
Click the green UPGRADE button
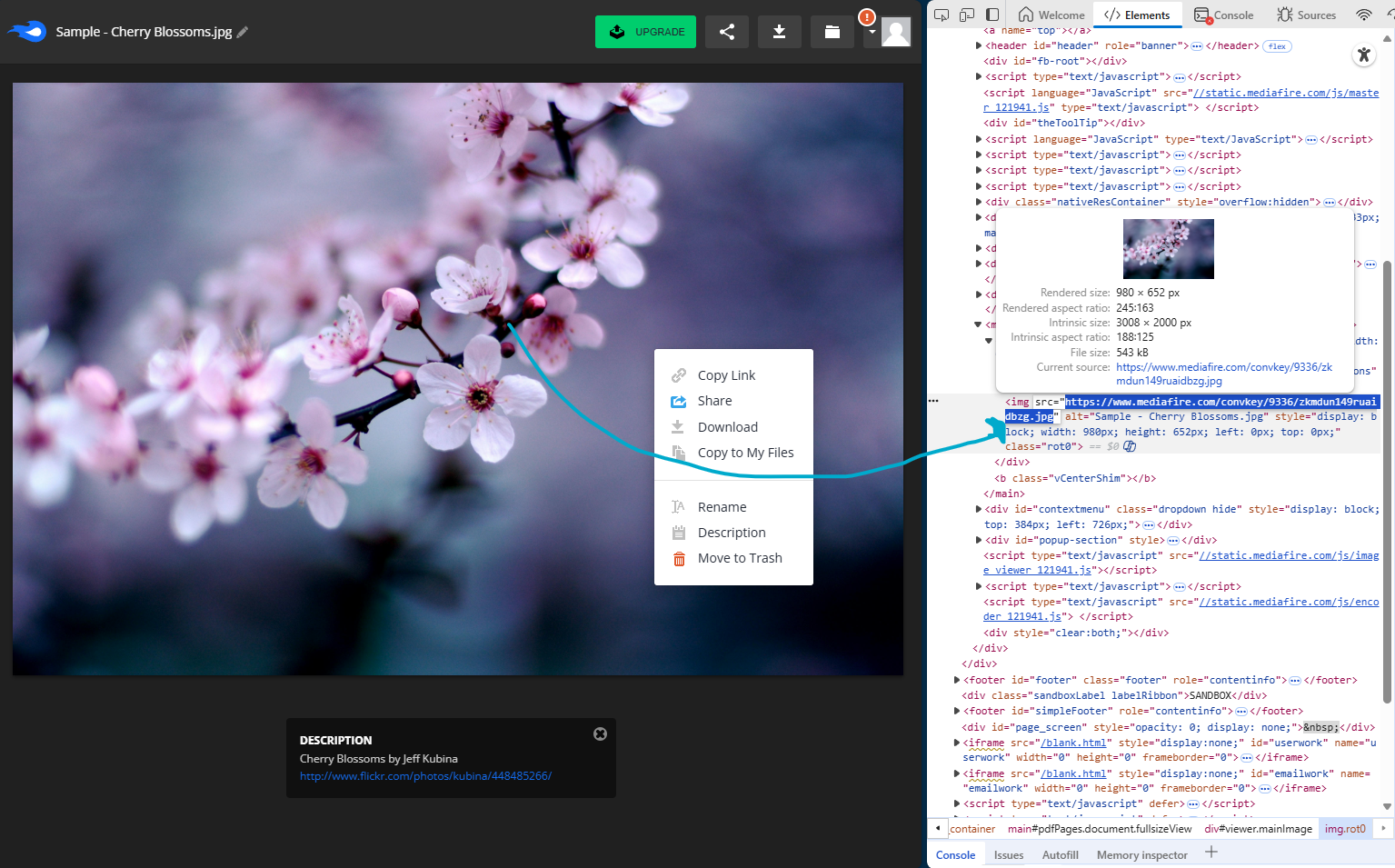645,32
